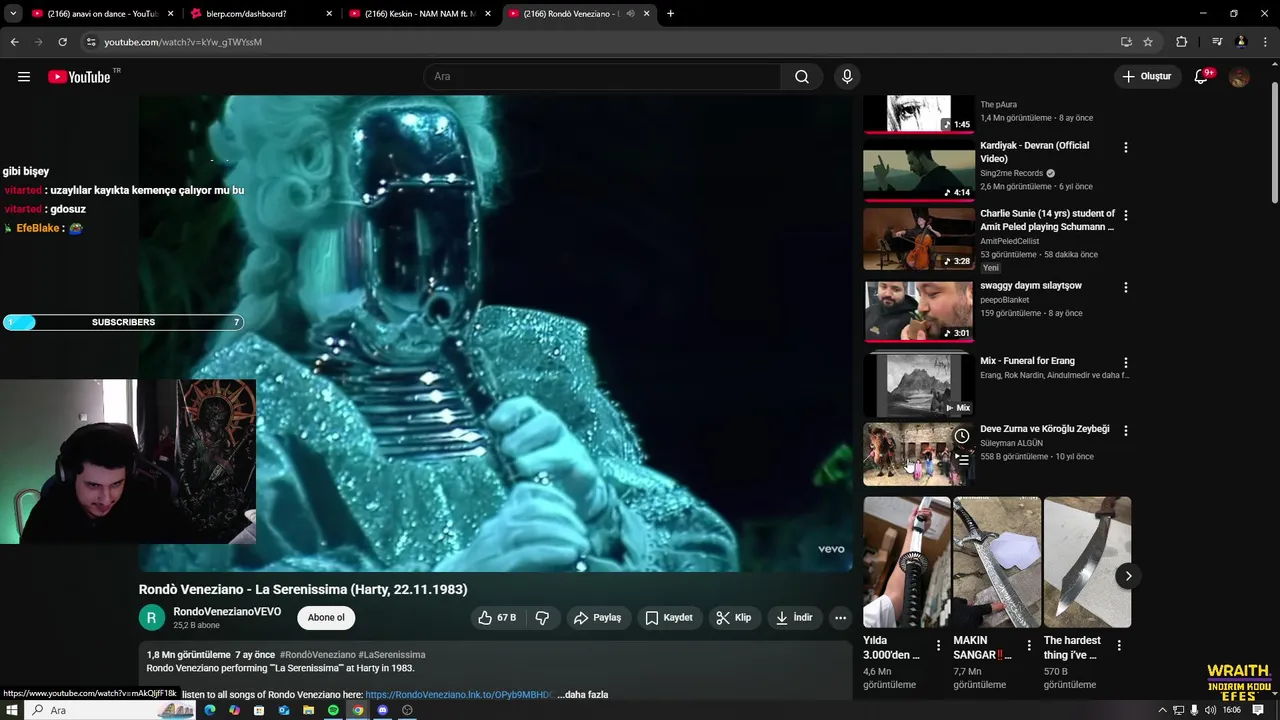
Task: Click the search magnifier button
Action: click(x=802, y=77)
